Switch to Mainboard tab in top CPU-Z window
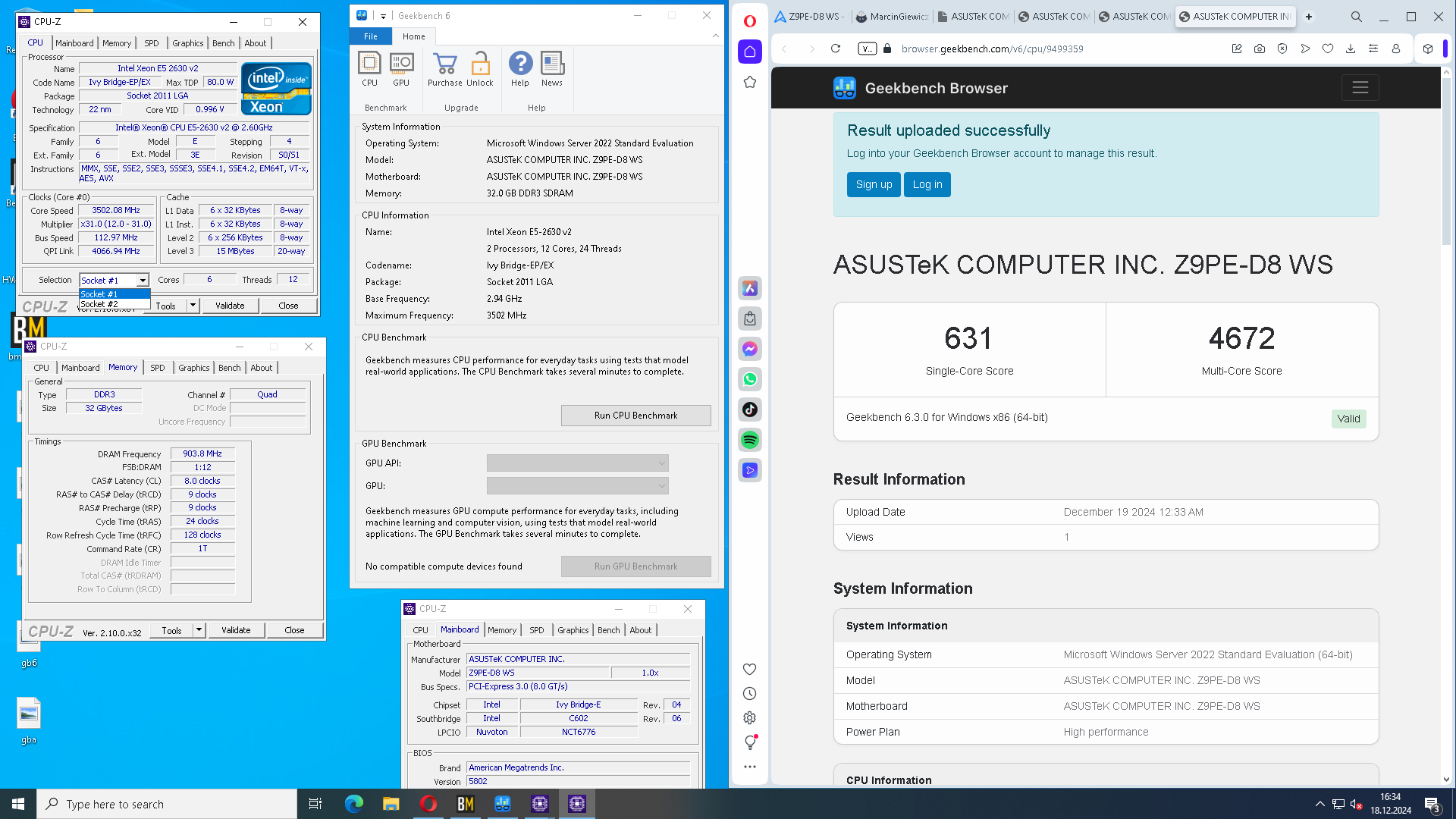Image resolution: width=1456 pixels, height=819 pixels. tap(74, 43)
